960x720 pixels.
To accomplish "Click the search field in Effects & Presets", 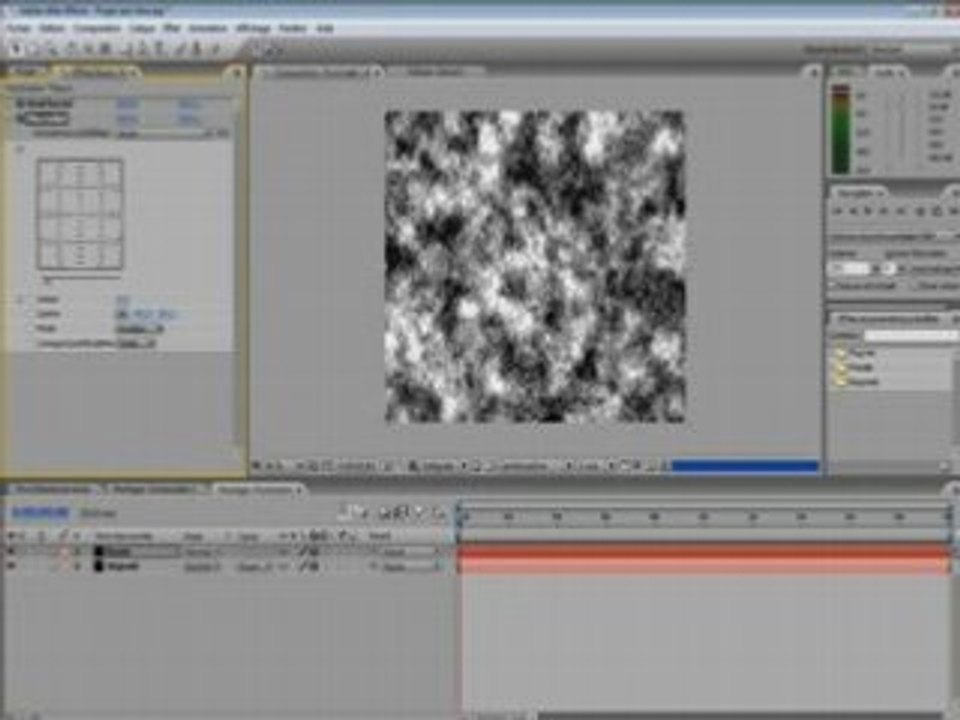I will [x=909, y=336].
